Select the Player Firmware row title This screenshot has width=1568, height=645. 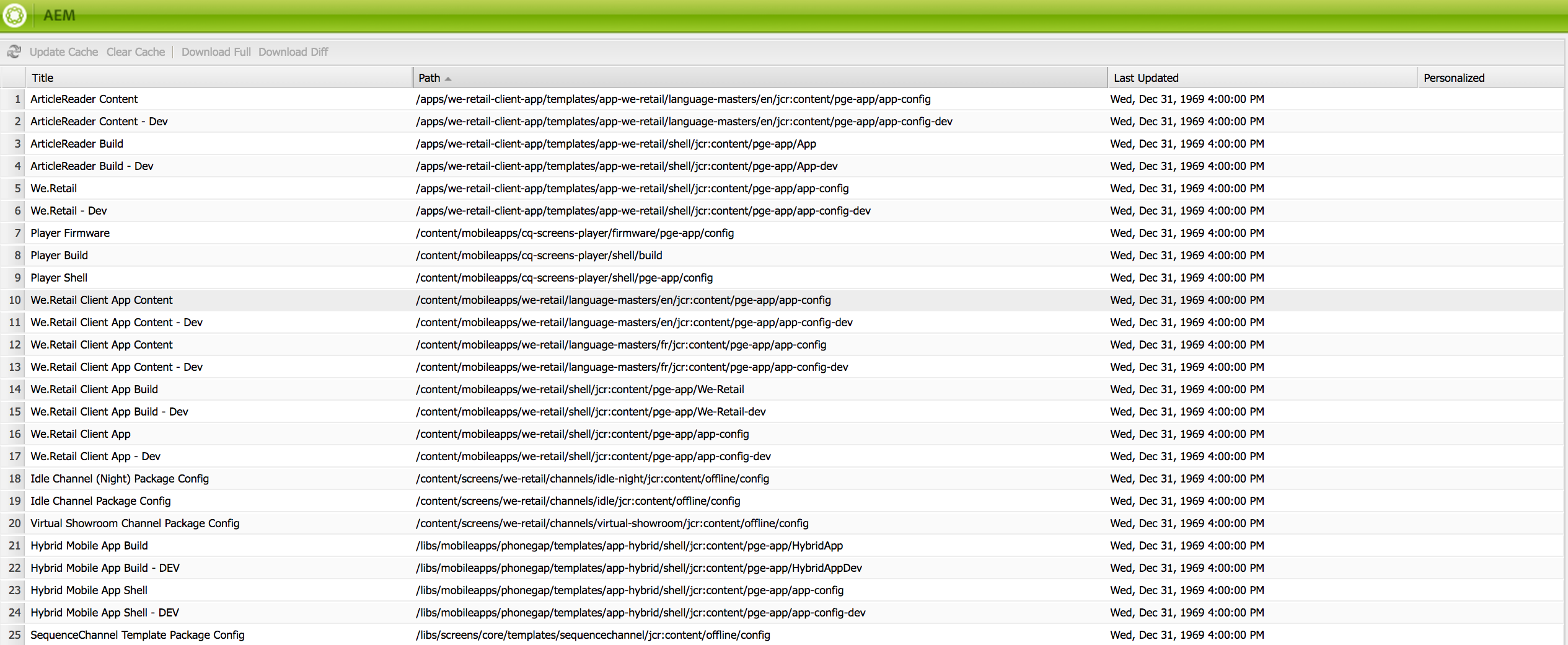[x=70, y=233]
